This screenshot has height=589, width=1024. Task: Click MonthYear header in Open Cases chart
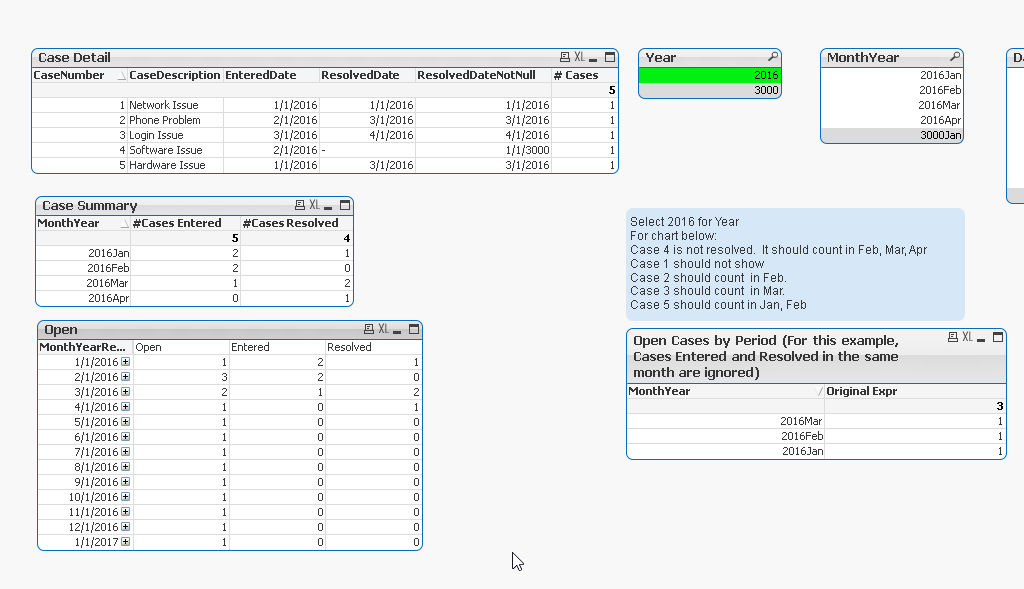726,391
